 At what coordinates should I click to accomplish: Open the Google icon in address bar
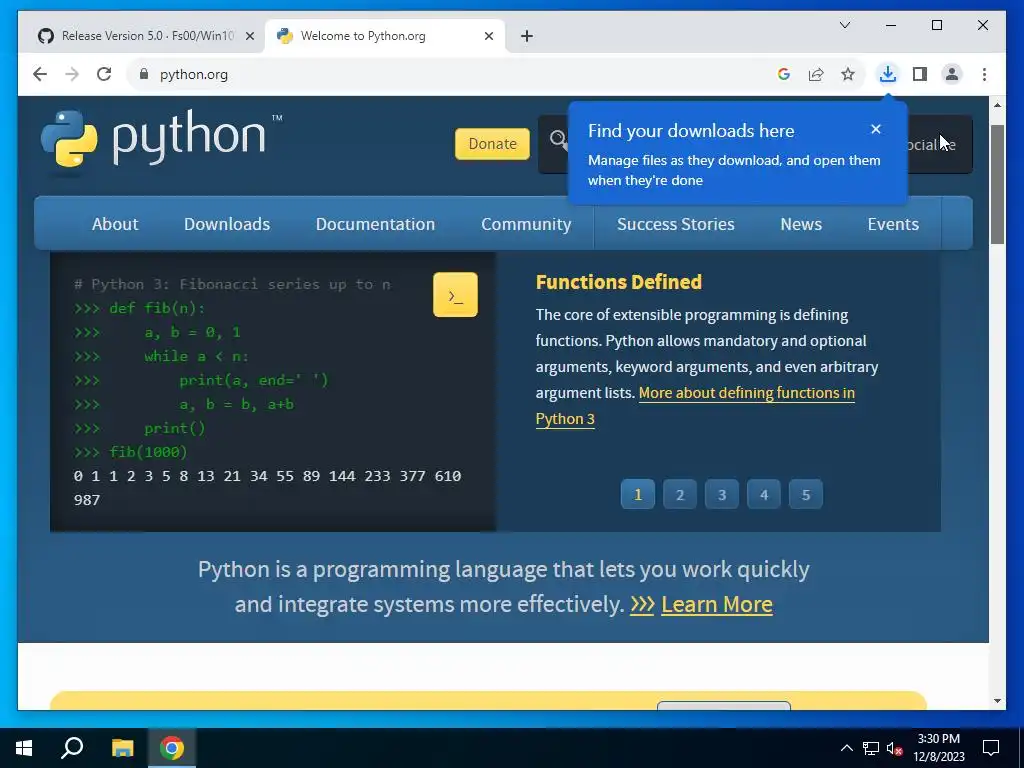[784, 74]
